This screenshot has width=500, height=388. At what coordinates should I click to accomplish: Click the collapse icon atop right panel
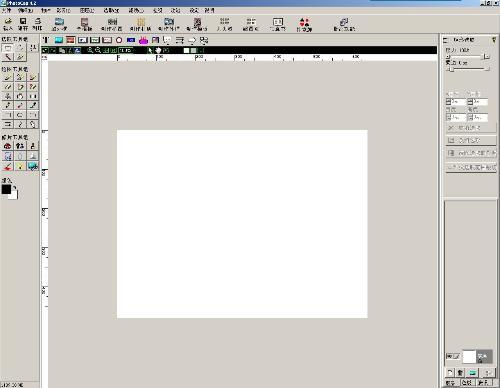point(445,40)
